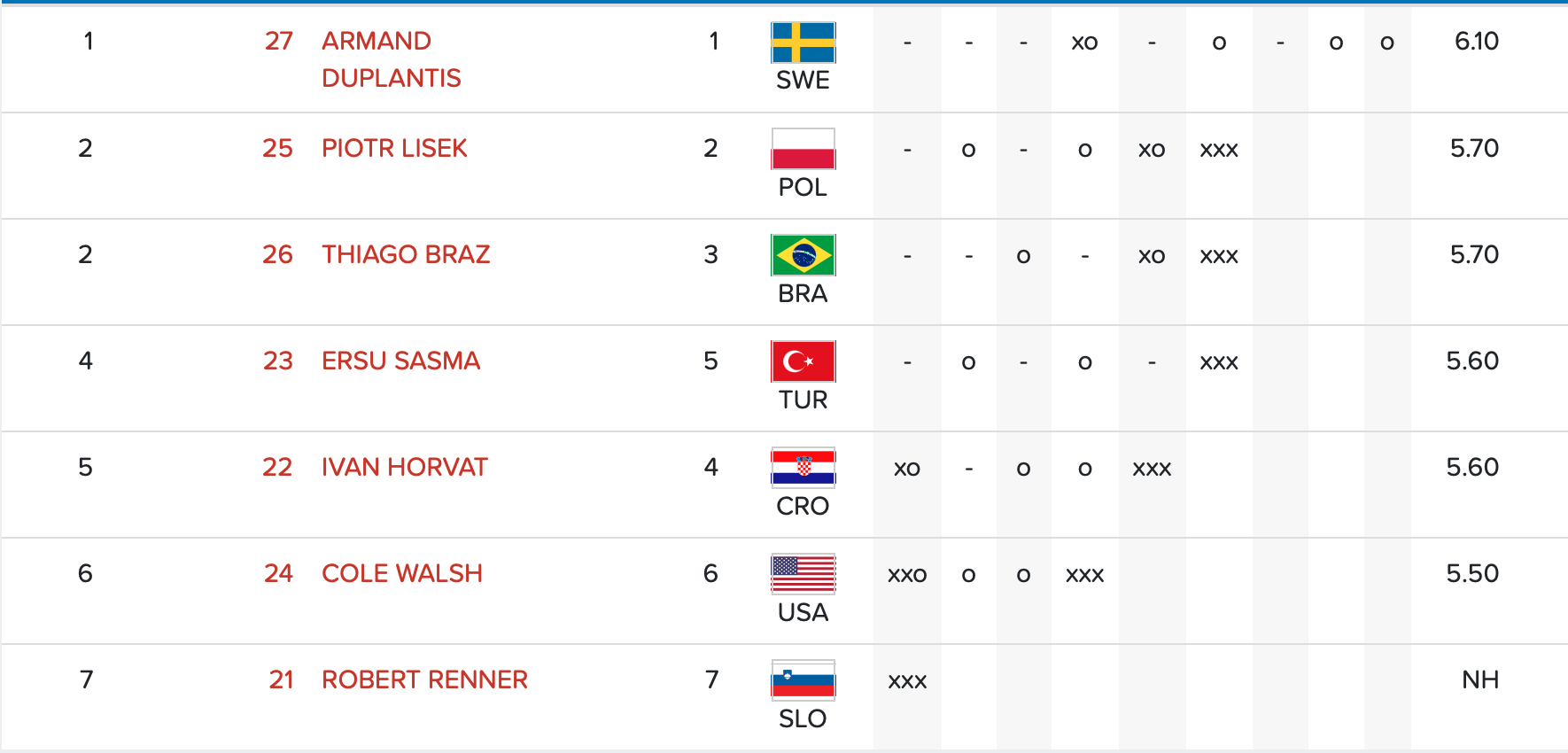Click Robert Renner's NH result
Viewport: 1568px width, 753px height.
[x=1479, y=679]
